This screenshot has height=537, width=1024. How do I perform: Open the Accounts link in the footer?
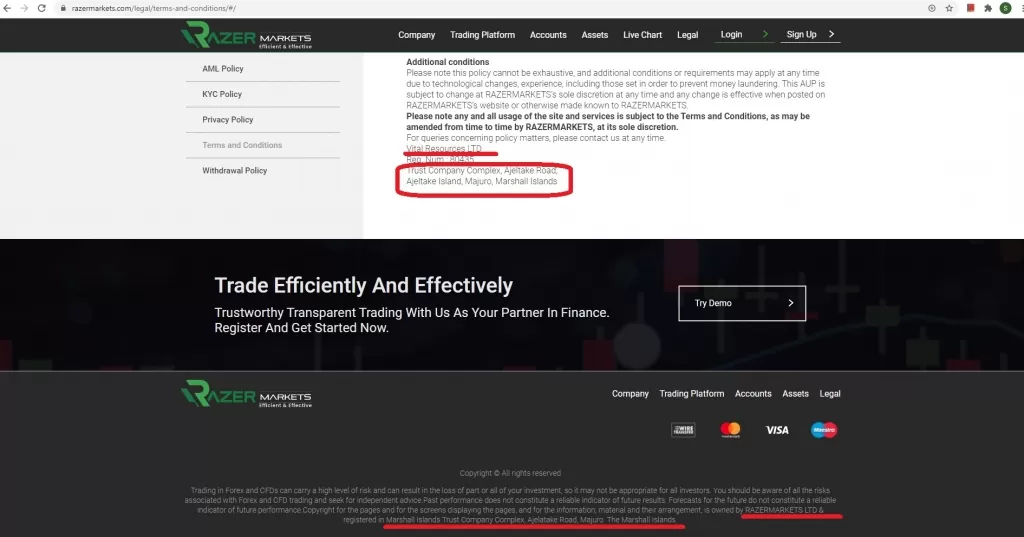[753, 394]
